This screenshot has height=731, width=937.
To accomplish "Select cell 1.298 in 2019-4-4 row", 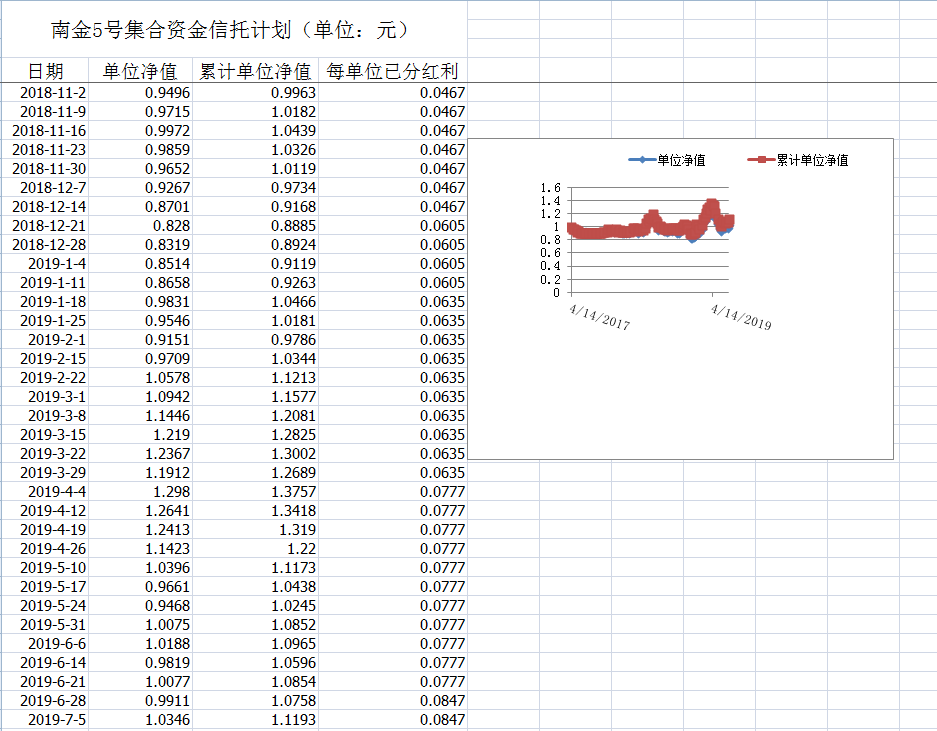I will click(x=140, y=492).
